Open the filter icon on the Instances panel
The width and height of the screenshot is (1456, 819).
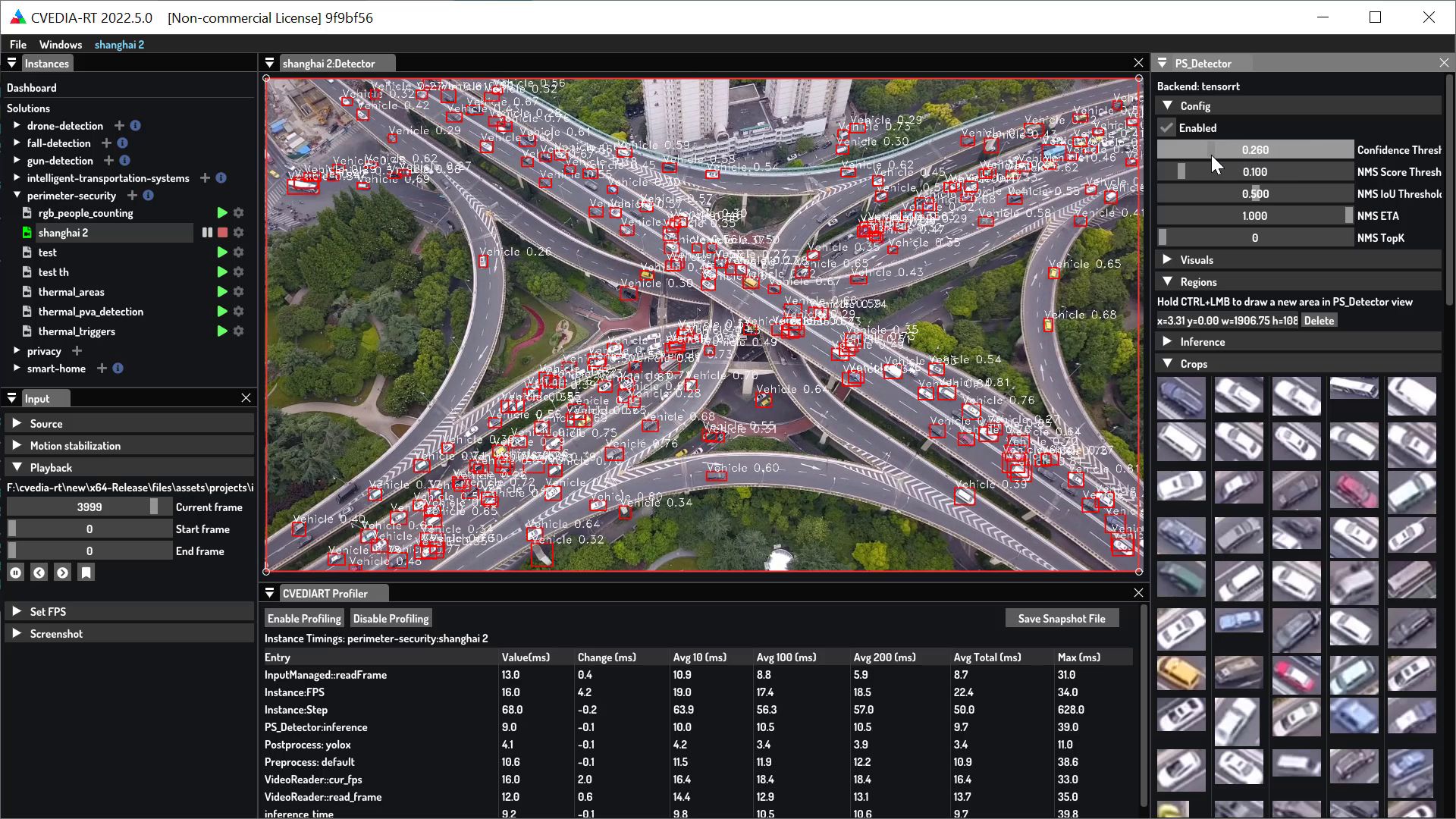point(11,63)
